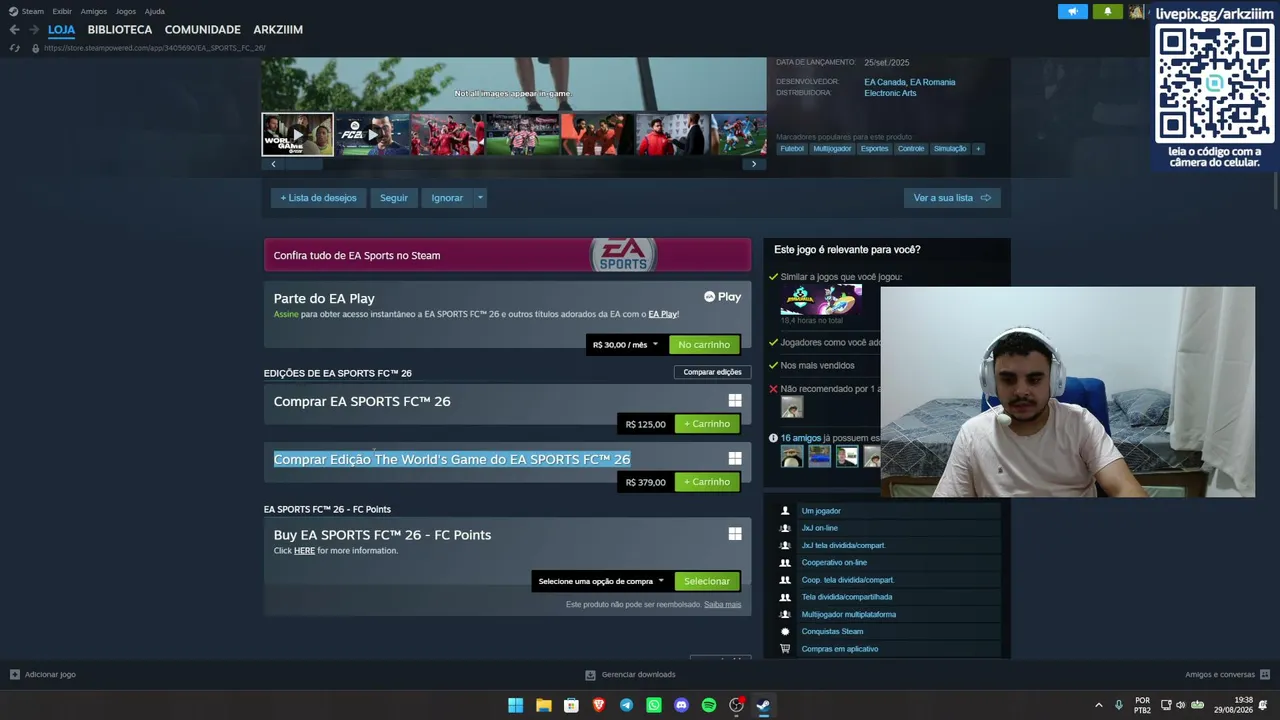Expand the Ignorar dropdown arrow
The image size is (1280, 720).
pyautogui.click(x=480, y=198)
